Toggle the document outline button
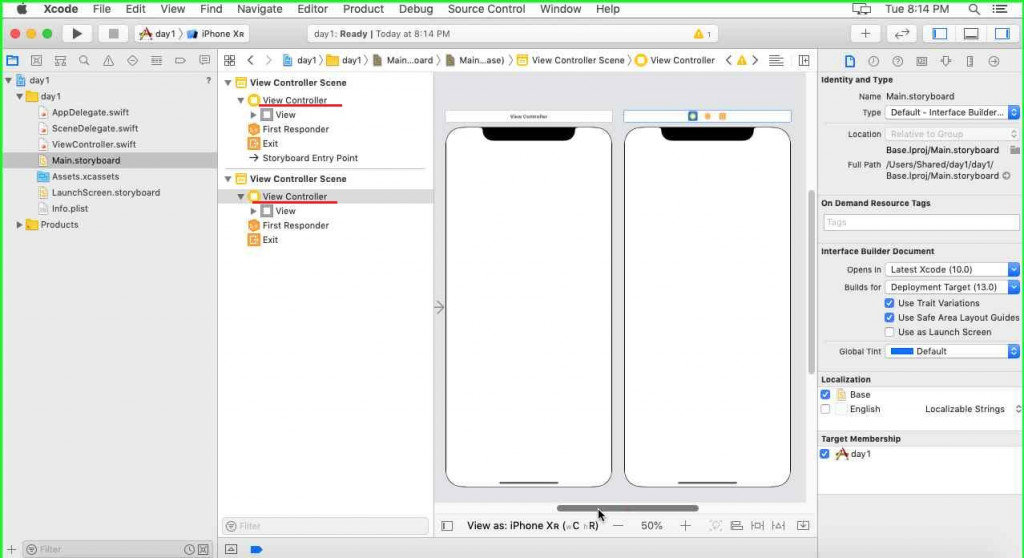Screen dimensions: 1024x558 pyautogui.click(x=447, y=525)
